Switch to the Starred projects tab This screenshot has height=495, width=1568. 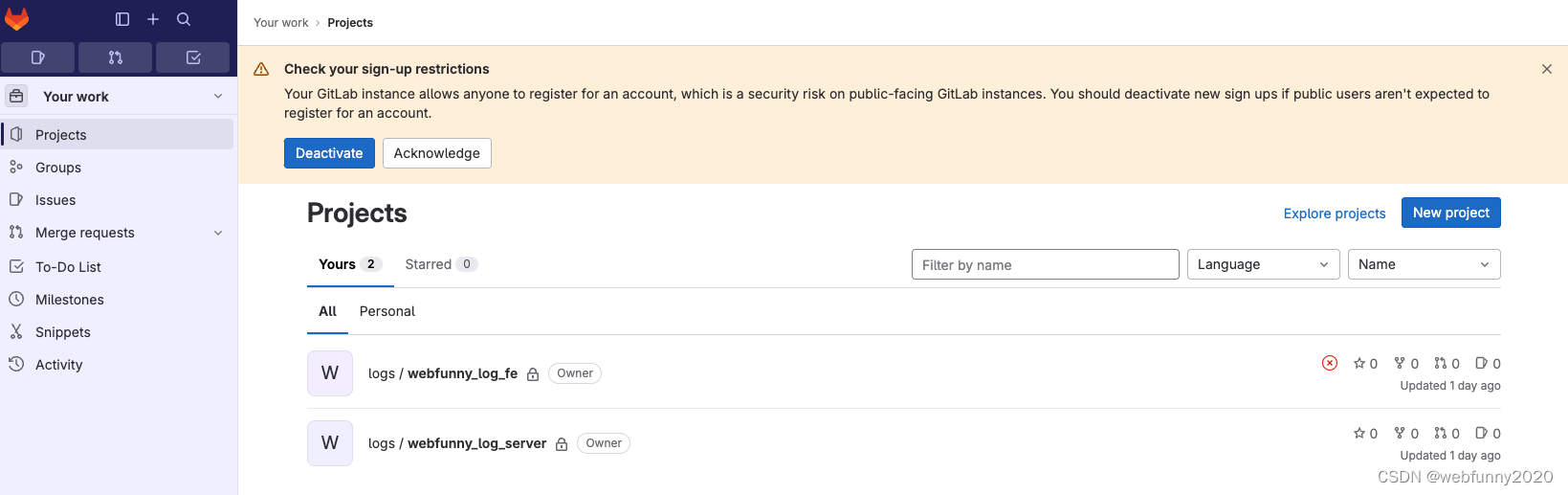pos(440,264)
